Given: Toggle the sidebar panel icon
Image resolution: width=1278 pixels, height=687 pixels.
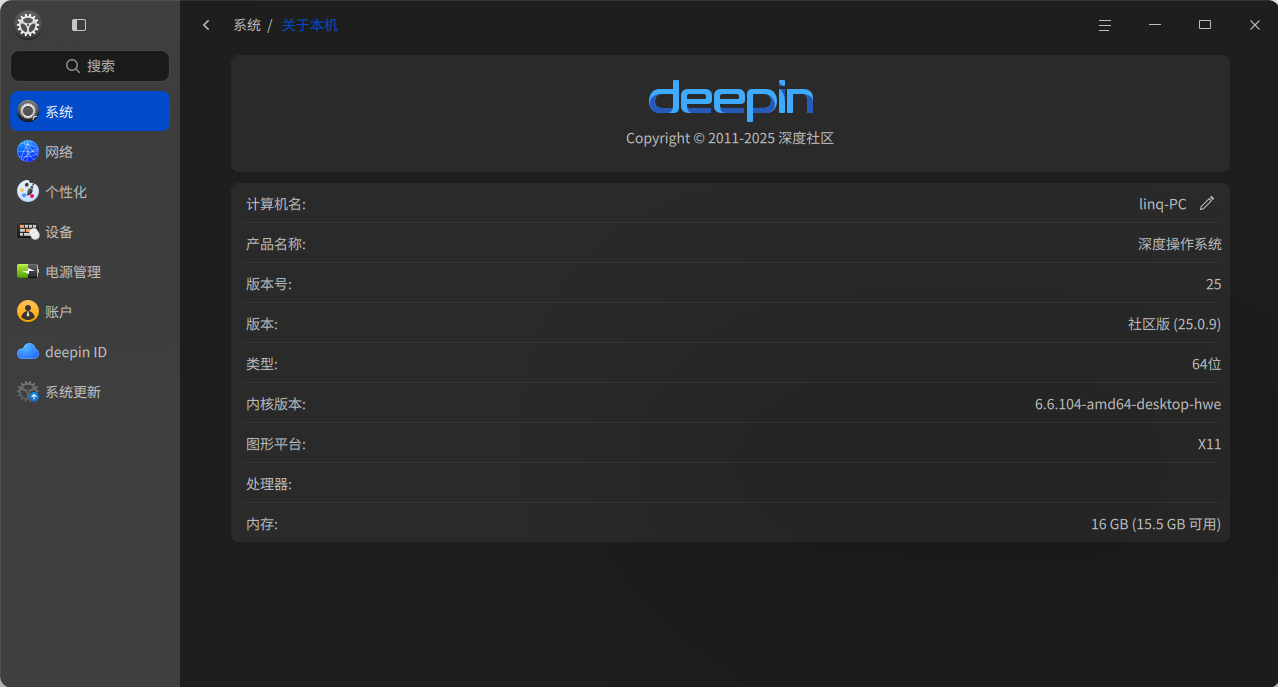Looking at the screenshot, I should point(79,25).
